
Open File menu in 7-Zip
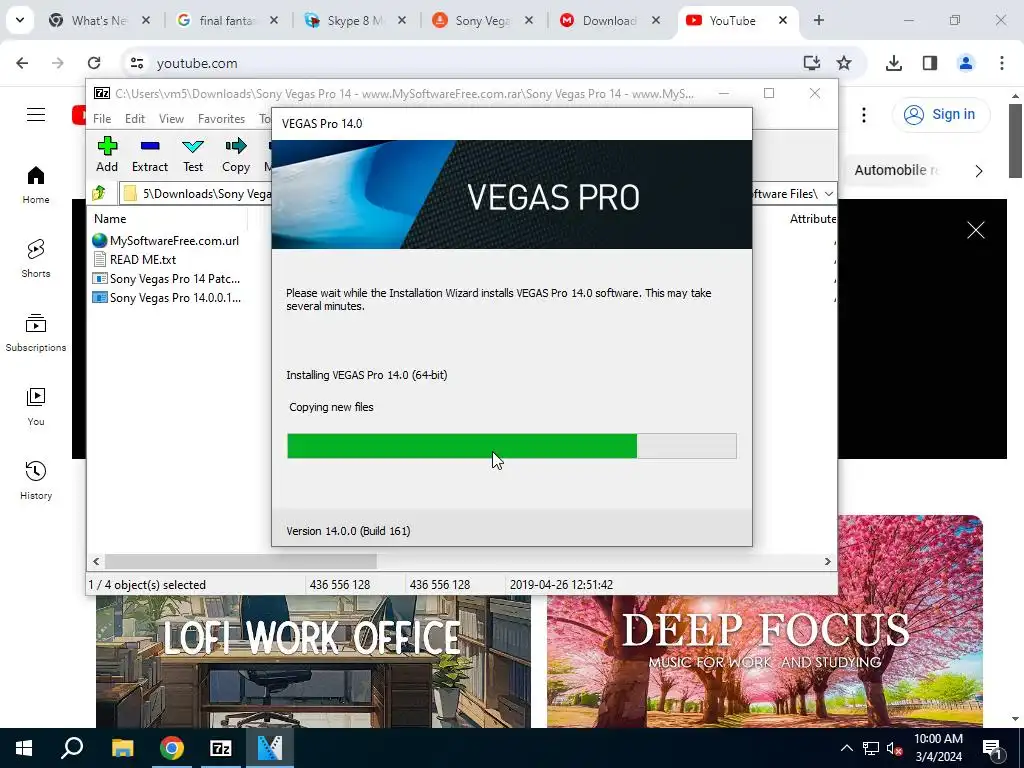tap(102, 118)
